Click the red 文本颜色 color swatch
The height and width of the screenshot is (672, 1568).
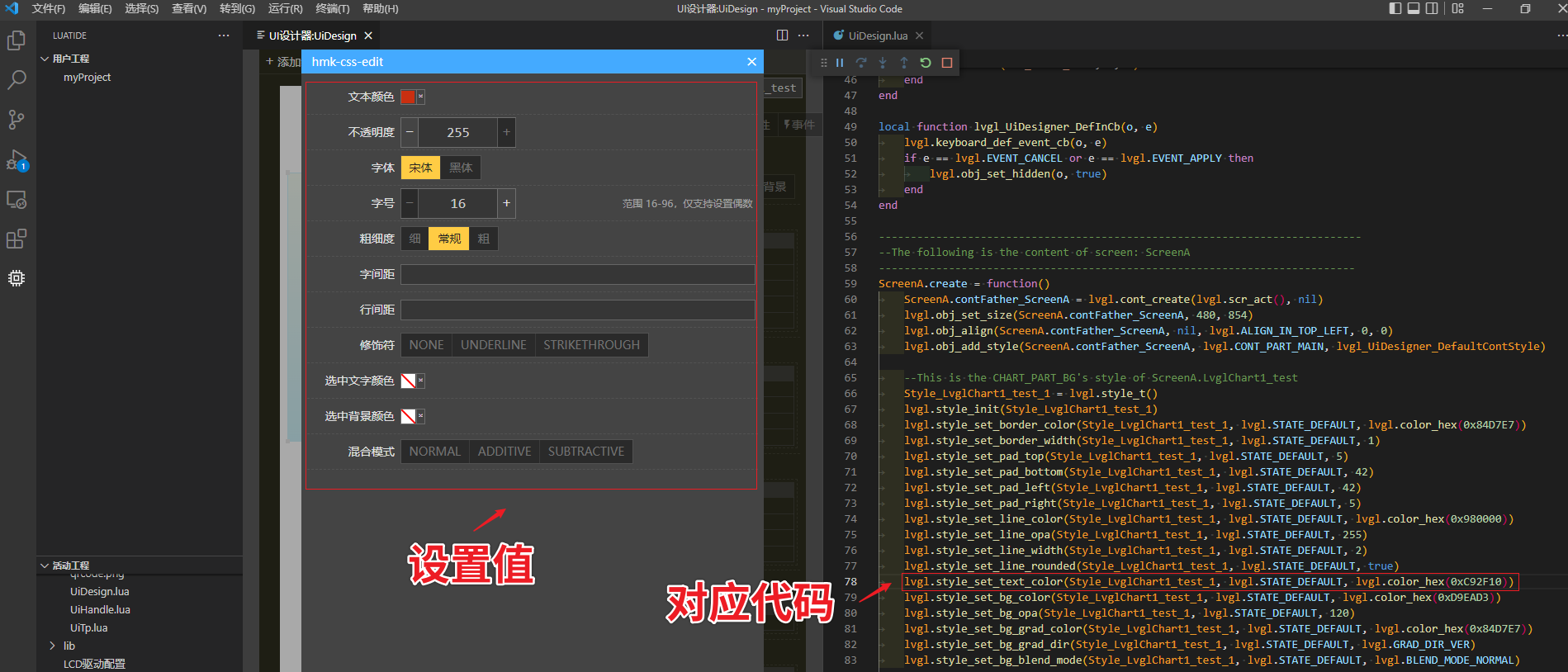click(408, 97)
